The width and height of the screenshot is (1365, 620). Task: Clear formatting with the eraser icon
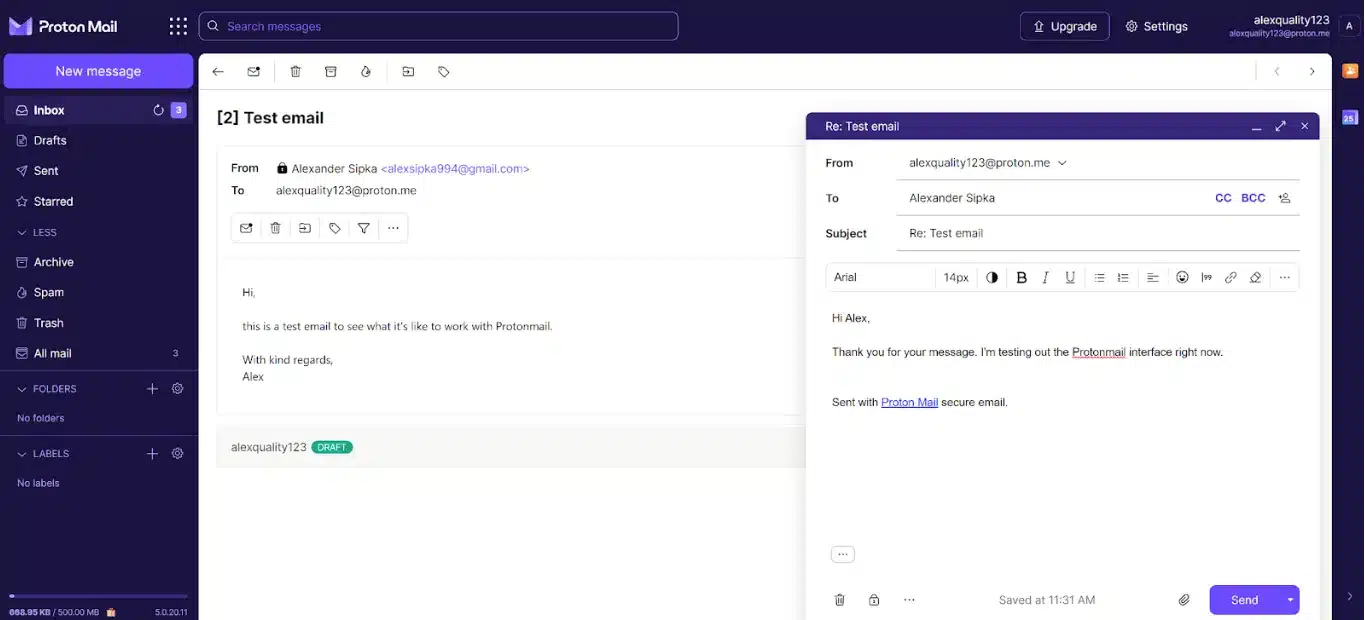click(1256, 278)
